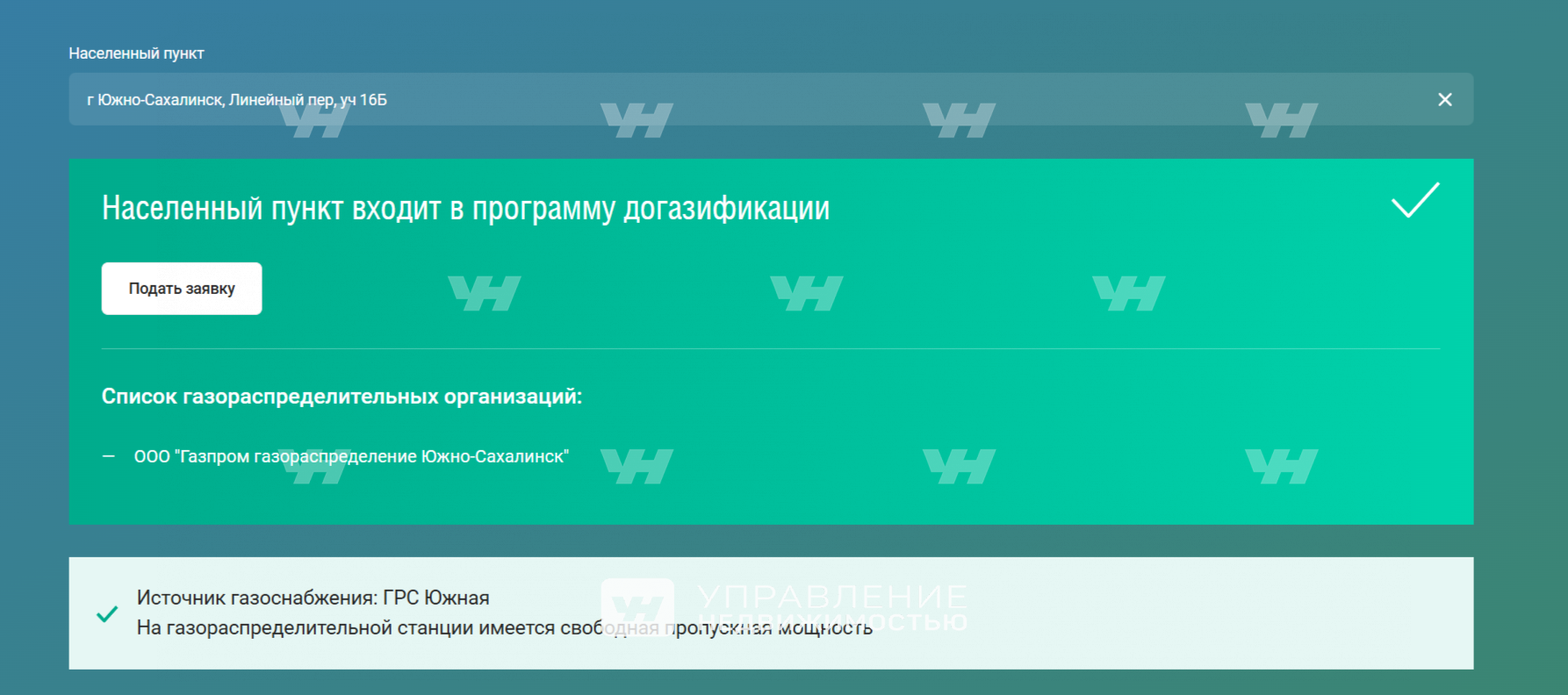1568x695 pixels.
Task: Click watermark logo nearest to Подать заявку button
Action: pyautogui.click(x=484, y=293)
